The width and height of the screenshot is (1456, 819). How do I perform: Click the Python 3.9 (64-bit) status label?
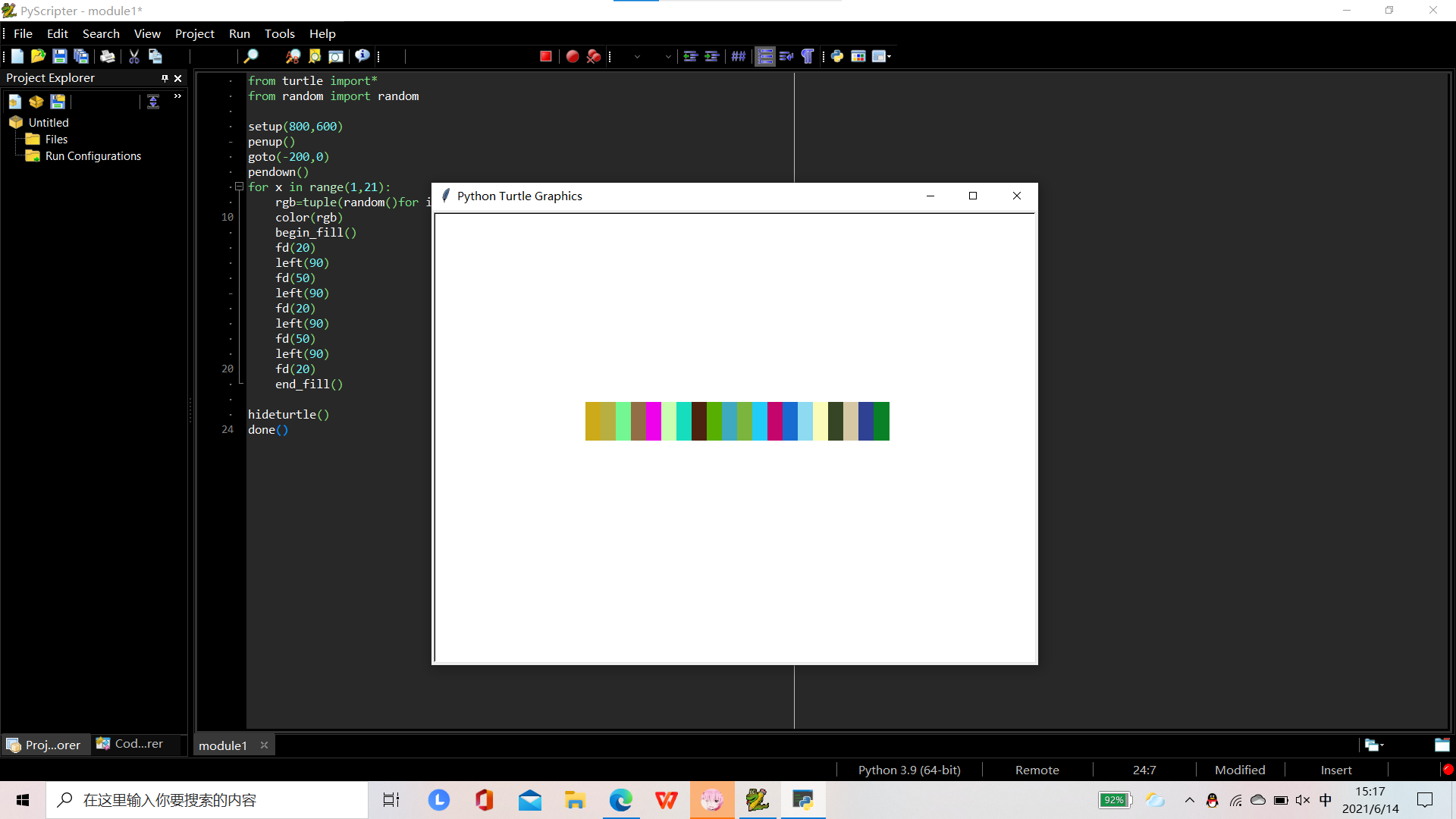(908, 770)
